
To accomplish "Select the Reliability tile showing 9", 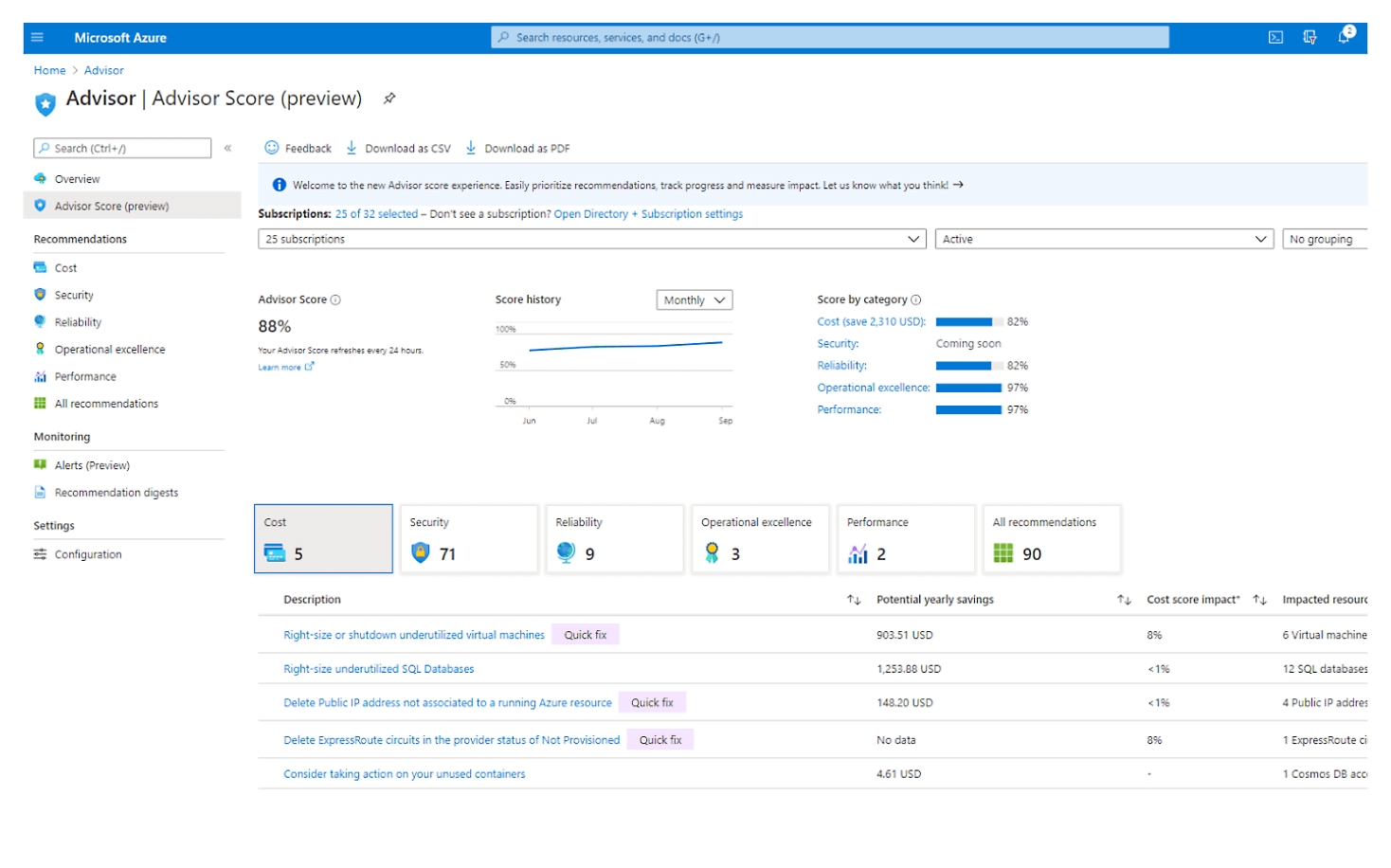I will pyautogui.click(x=614, y=539).
